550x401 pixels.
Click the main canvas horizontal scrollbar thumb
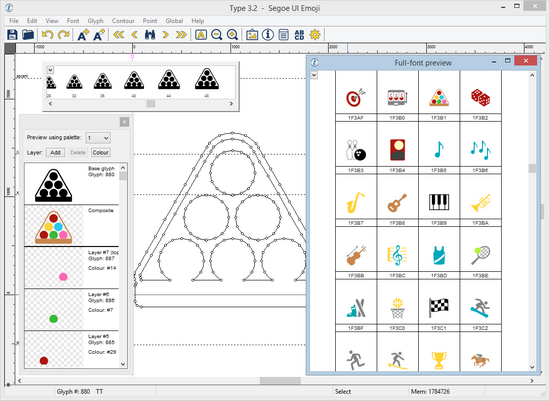[x=280, y=380]
